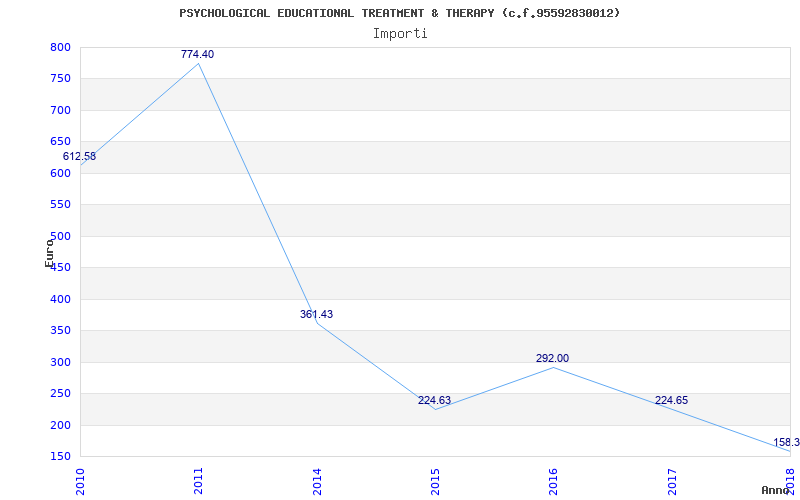Click the 800 y-axis tick label

[x=60, y=47]
